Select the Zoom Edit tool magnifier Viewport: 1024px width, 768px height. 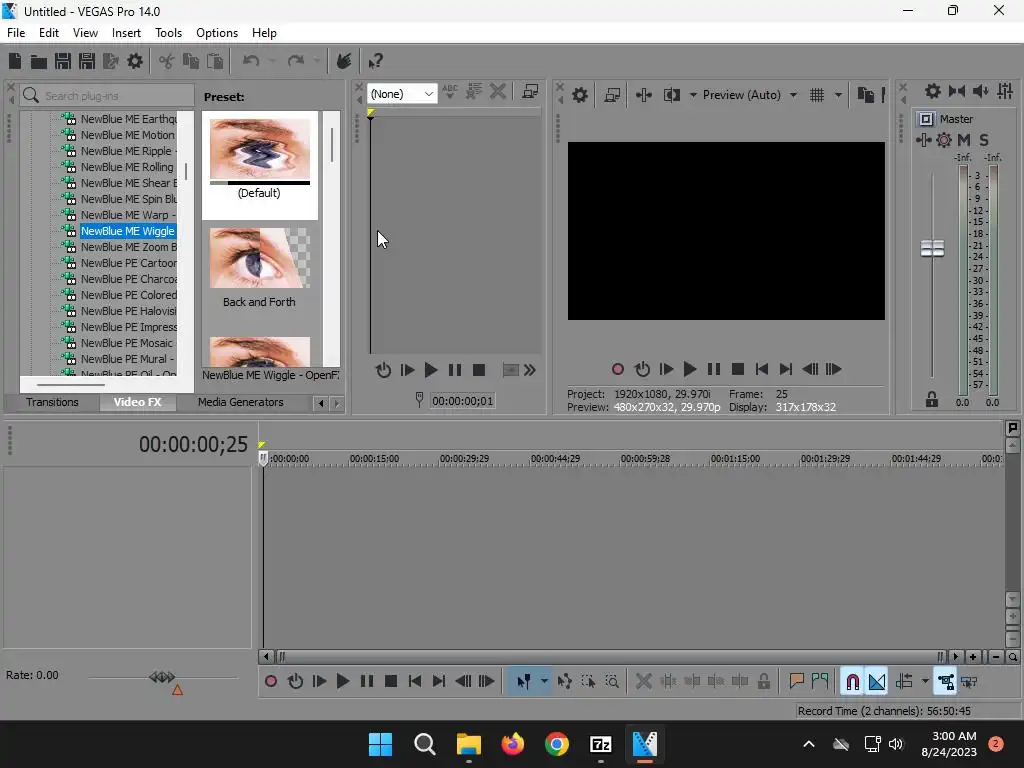612,682
